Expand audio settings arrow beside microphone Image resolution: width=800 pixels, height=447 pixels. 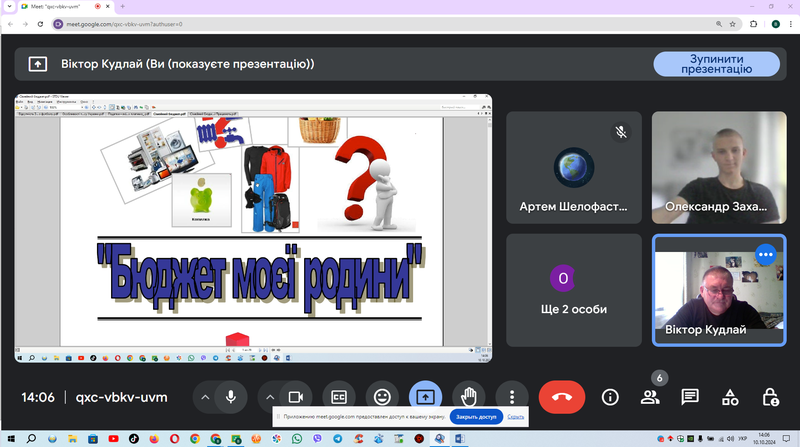[x=205, y=397]
